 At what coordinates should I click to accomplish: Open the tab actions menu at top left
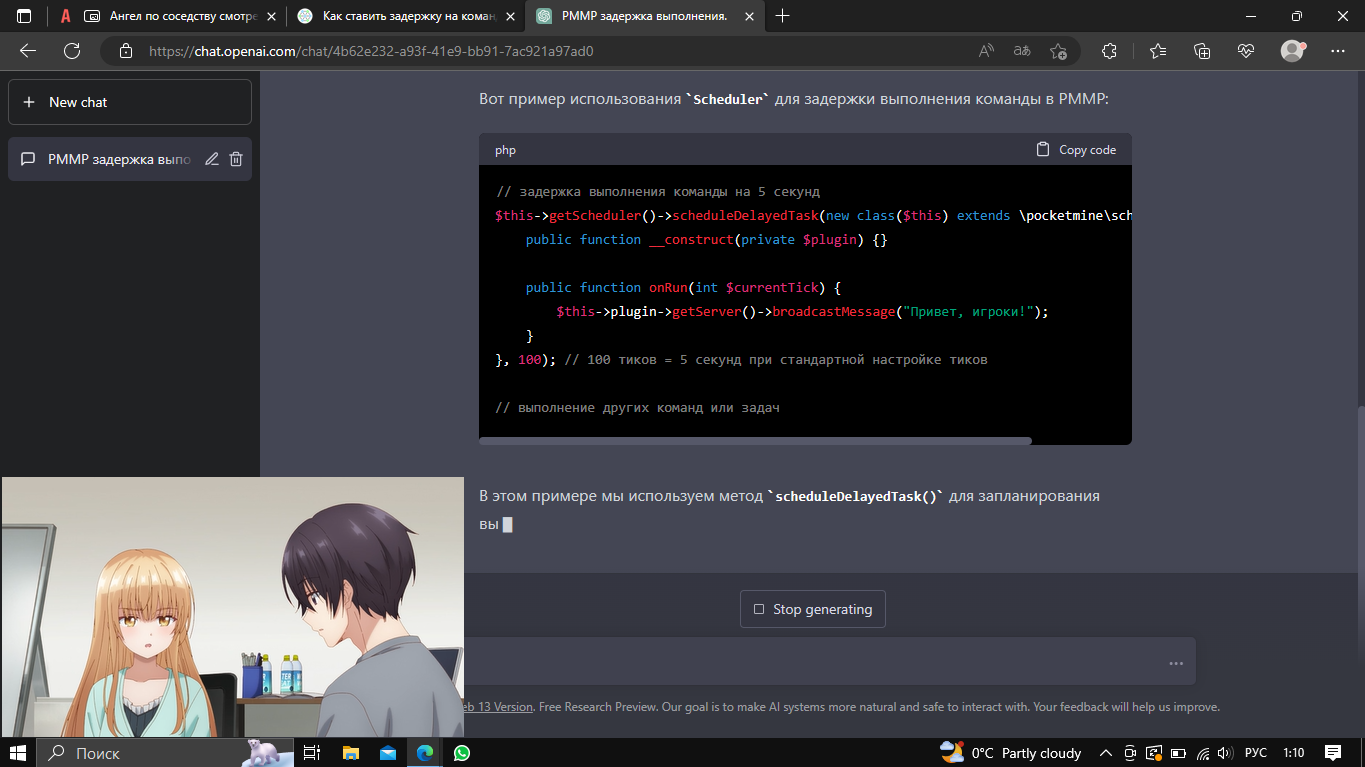[x=24, y=16]
